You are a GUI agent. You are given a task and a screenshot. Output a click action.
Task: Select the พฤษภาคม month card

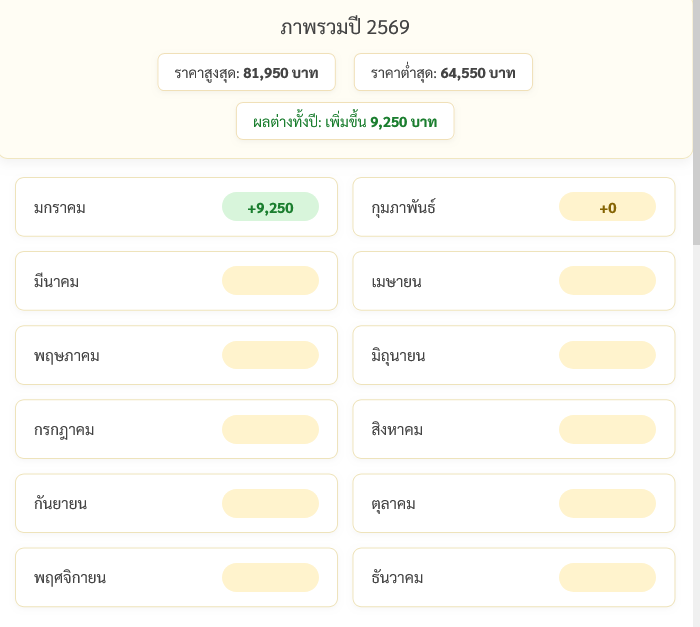[120, 355]
